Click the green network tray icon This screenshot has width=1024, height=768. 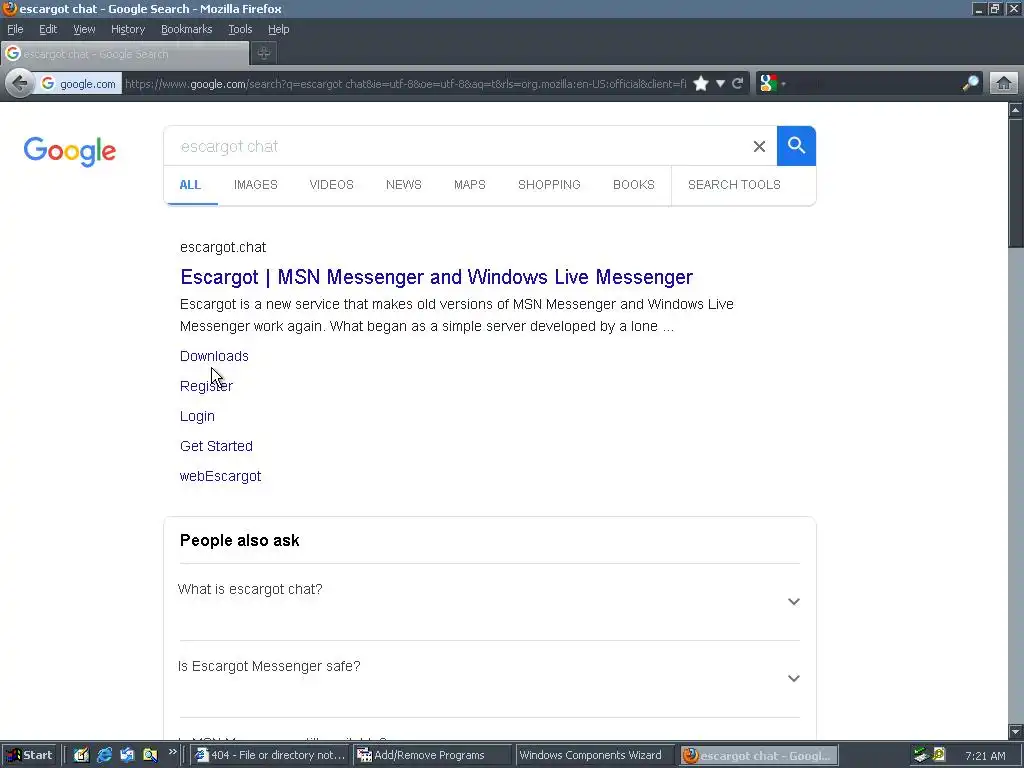click(921, 755)
